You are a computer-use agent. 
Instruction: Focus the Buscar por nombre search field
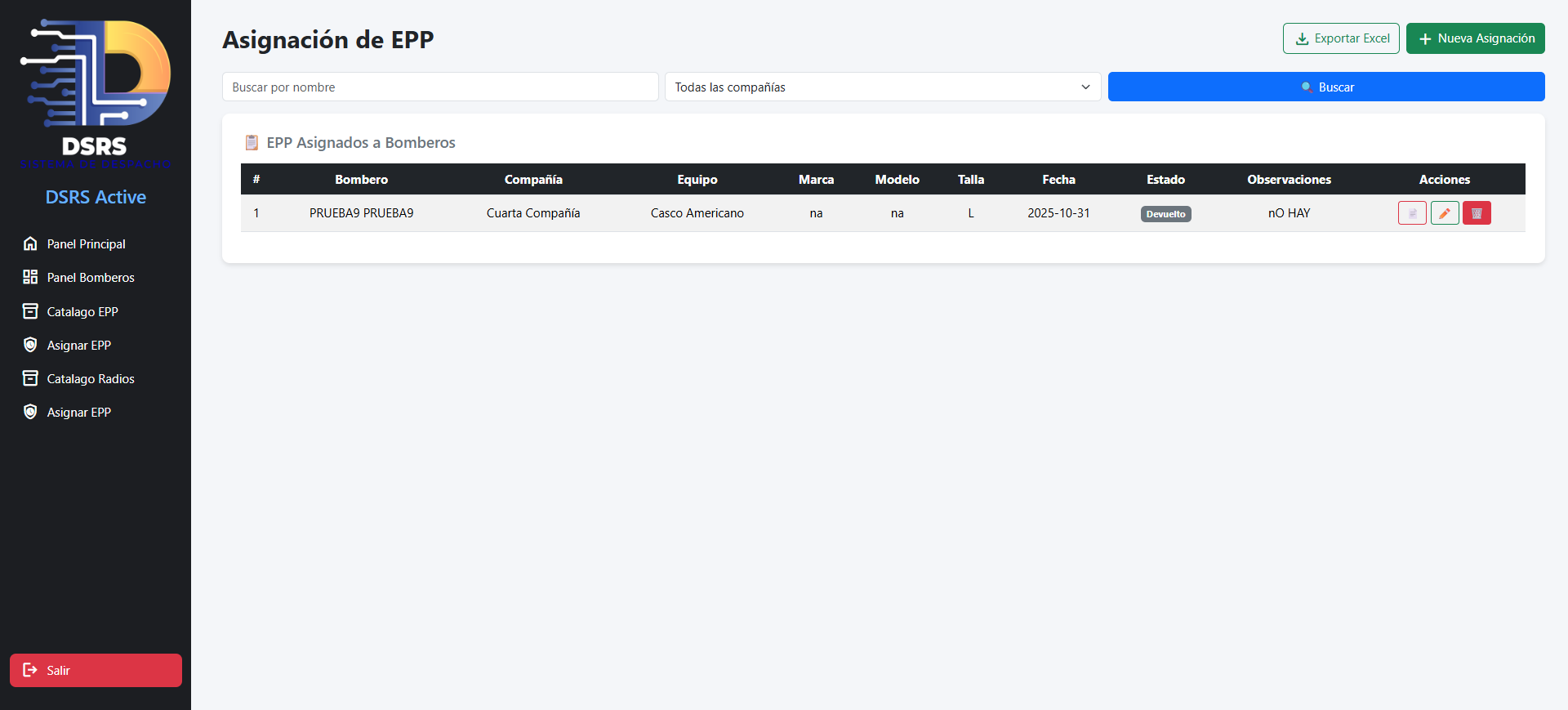pyautogui.click(x=439, y=87)
